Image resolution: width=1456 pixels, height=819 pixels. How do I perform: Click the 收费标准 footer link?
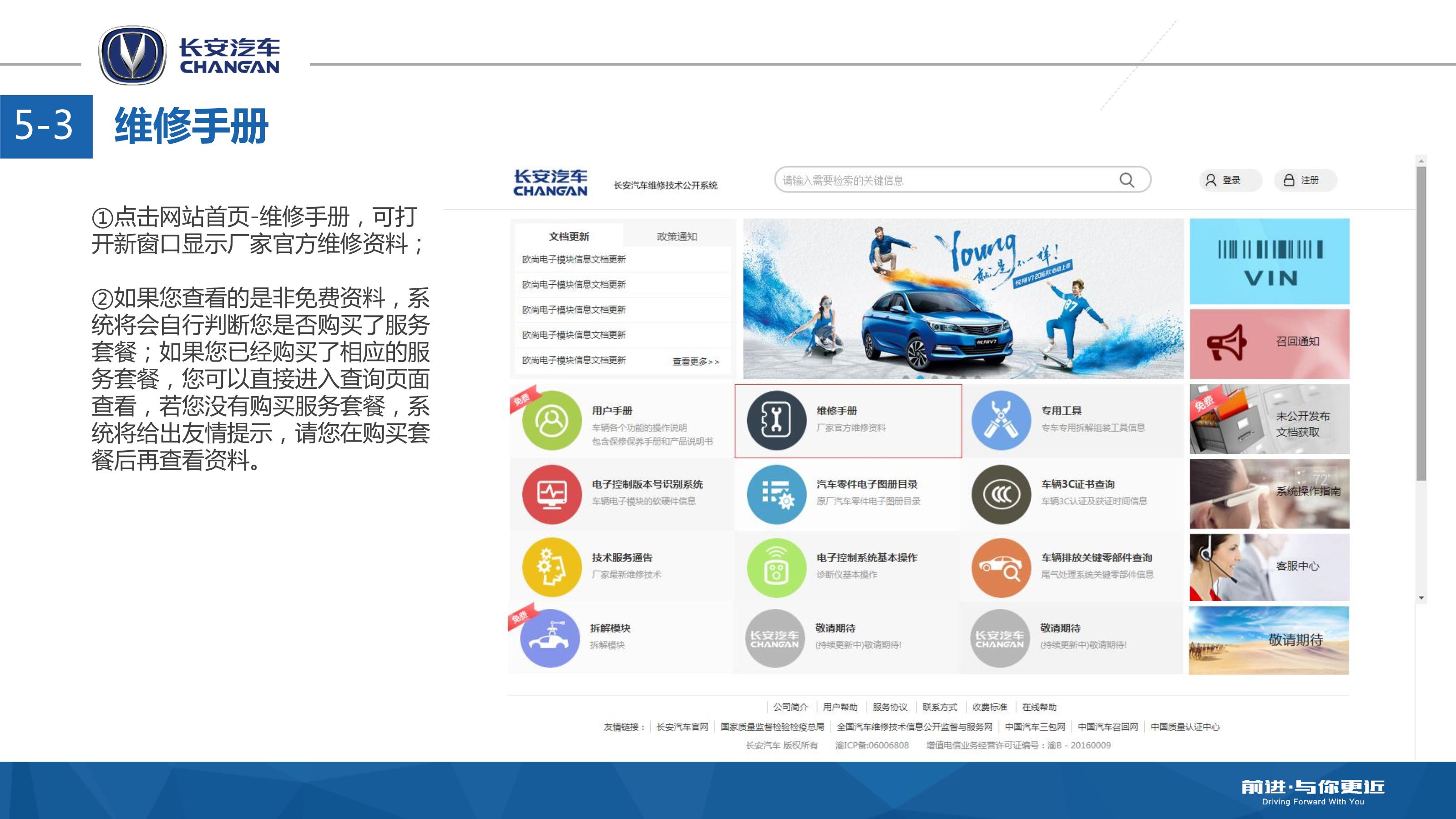[989, 707]
